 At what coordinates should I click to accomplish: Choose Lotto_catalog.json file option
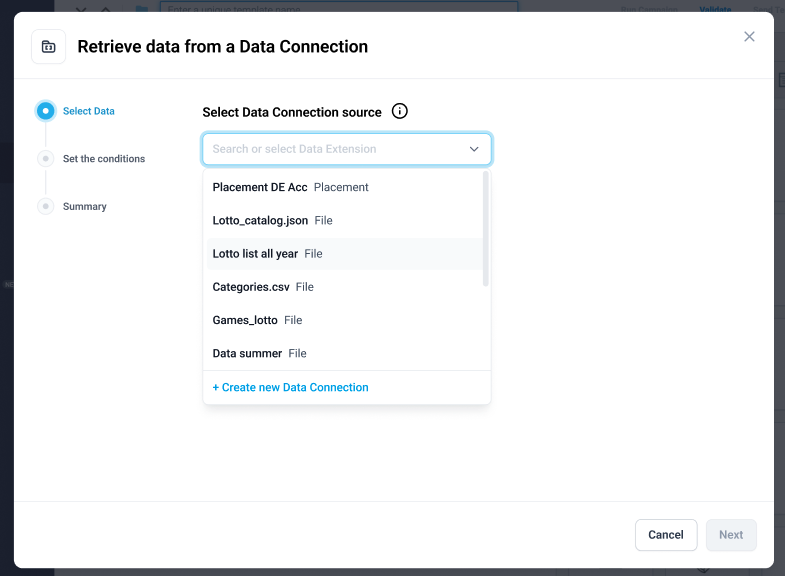[344, 220]
